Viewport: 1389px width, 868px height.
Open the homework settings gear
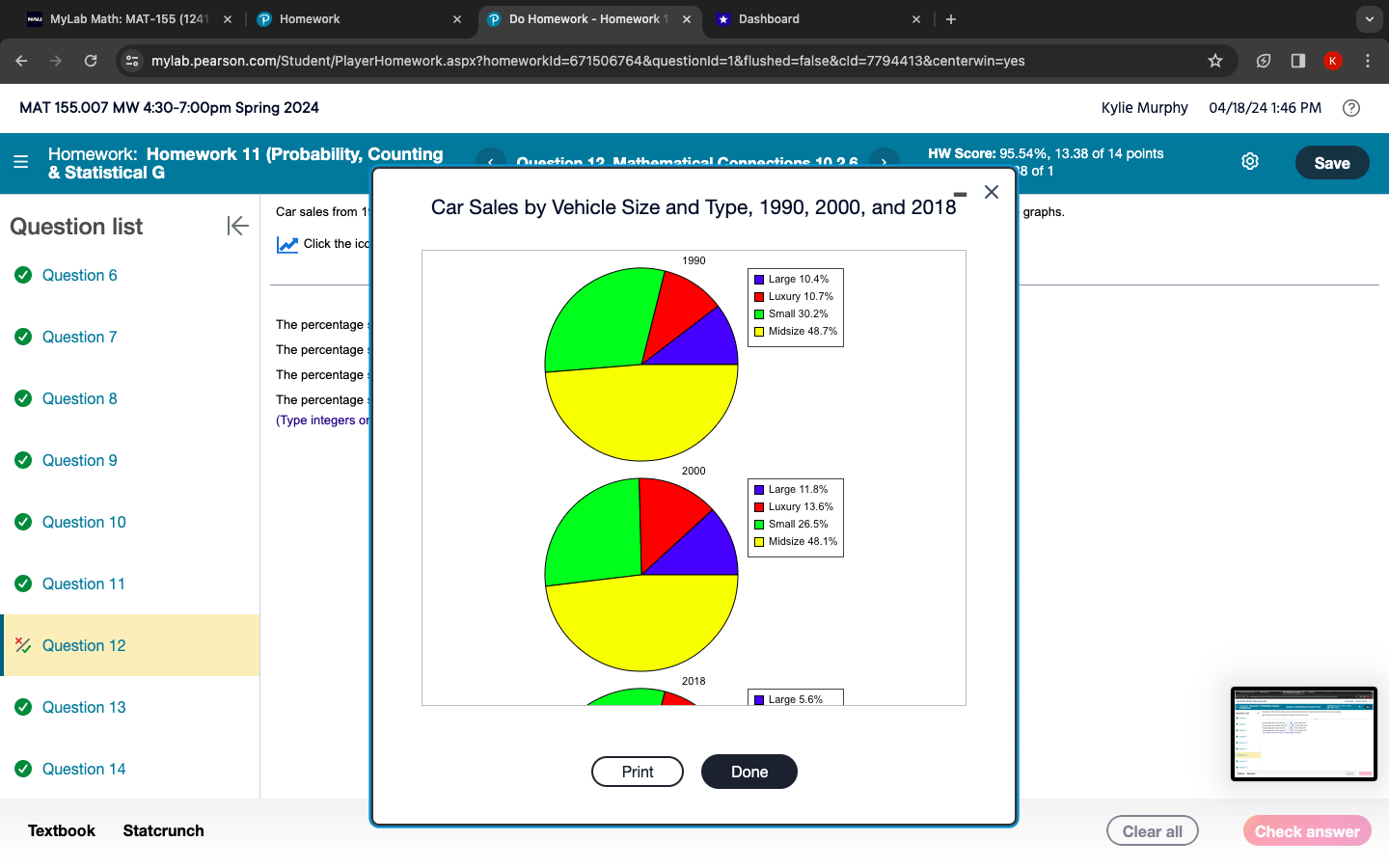pos(1250,161)
